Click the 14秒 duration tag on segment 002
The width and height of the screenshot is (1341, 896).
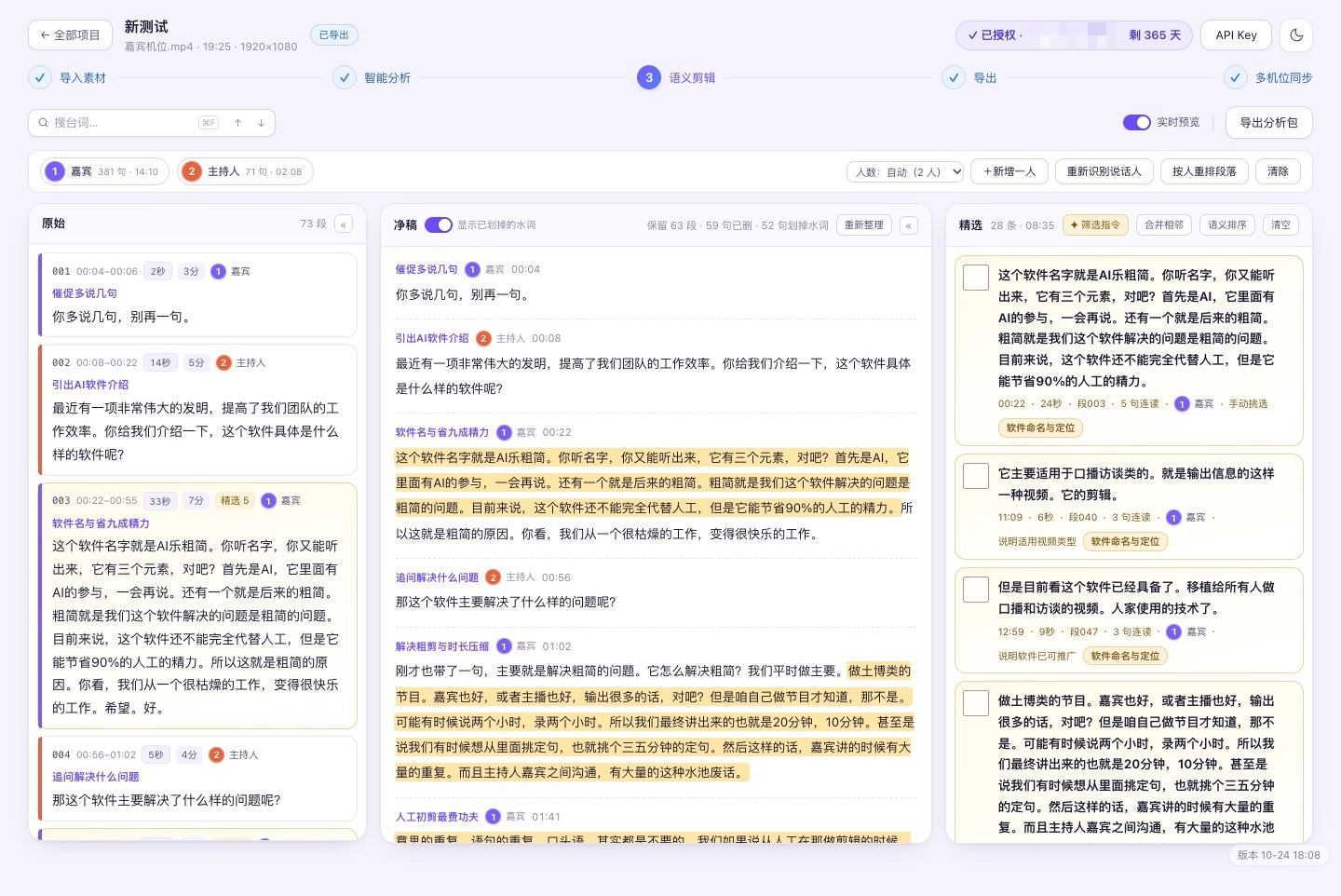[x=160, y=362]
